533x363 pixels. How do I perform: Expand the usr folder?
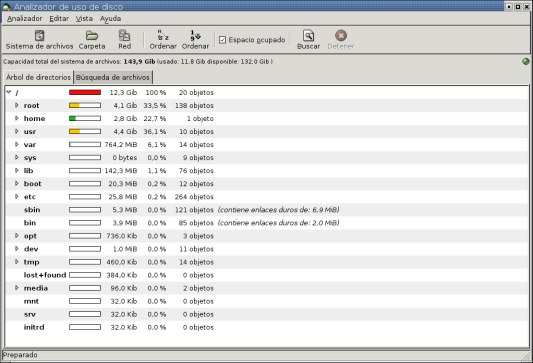click(17, 131)
